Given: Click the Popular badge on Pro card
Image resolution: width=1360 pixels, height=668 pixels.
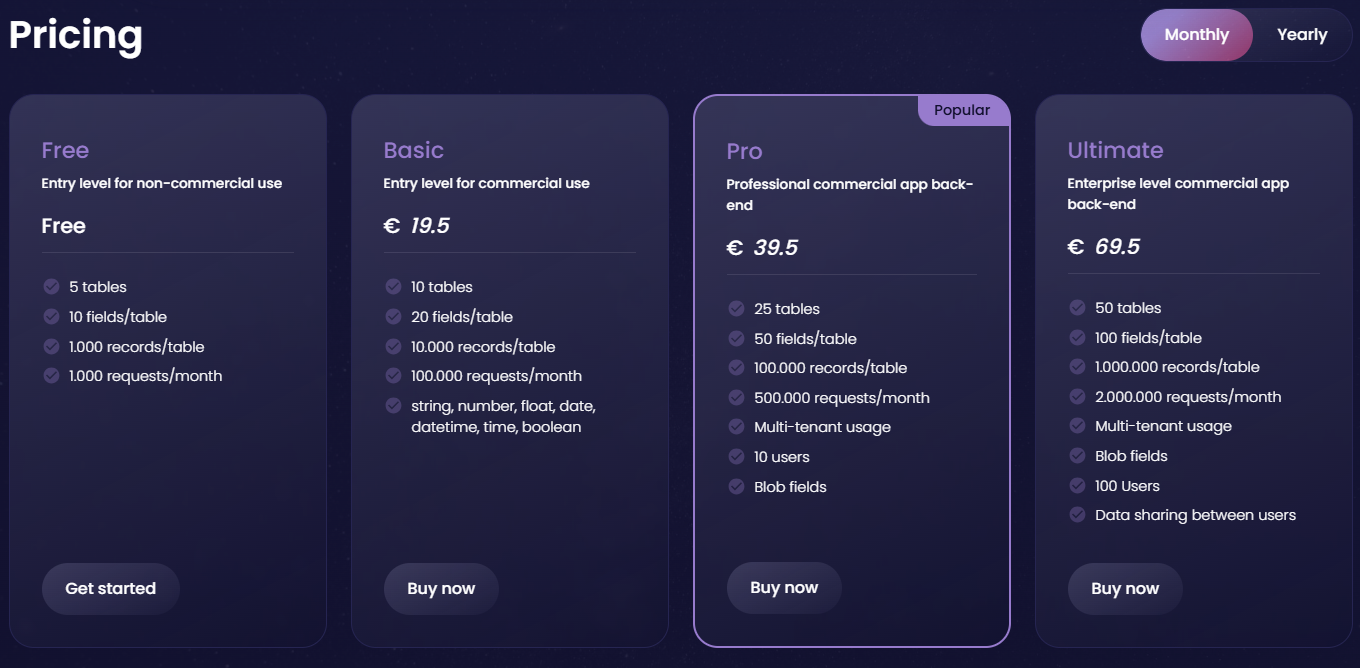Looking at the screenshot, I should [962, 111].
